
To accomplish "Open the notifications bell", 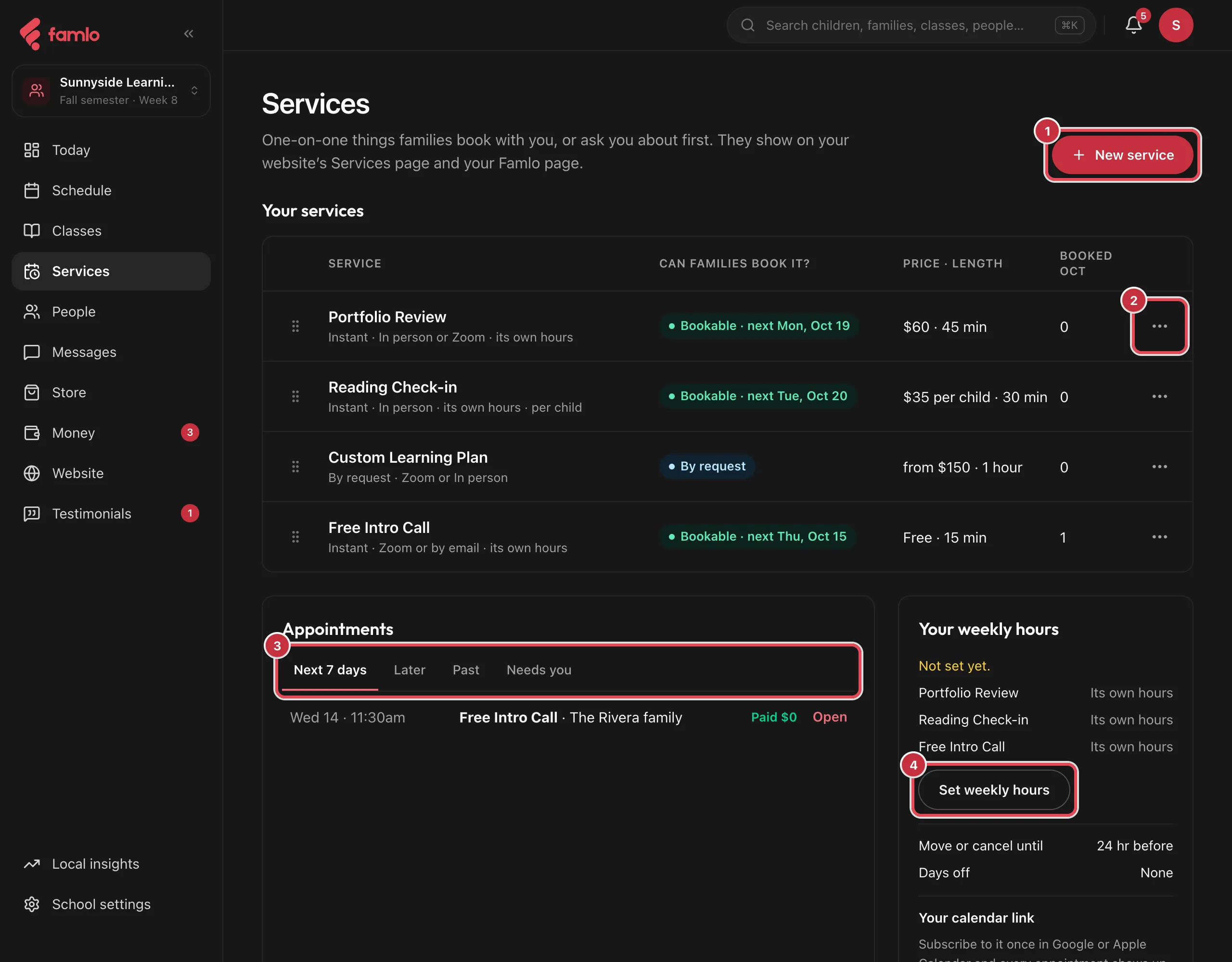I will [x=1133, y=25].
